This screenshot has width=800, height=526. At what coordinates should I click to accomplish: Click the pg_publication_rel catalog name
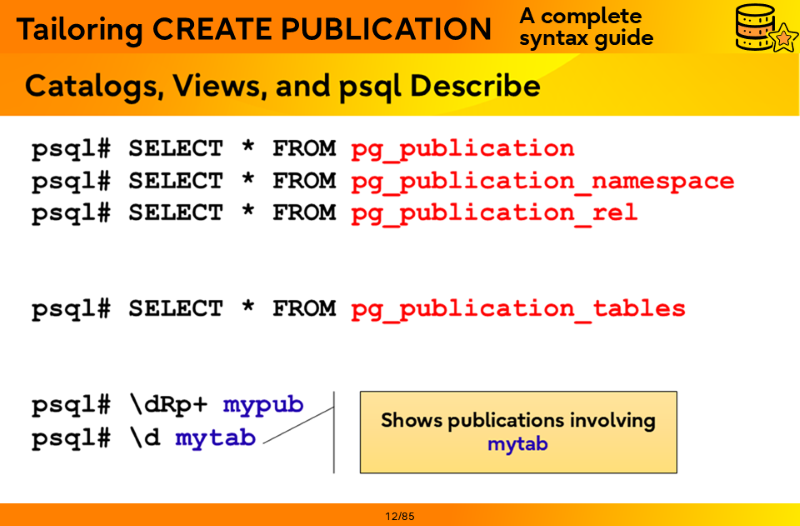coord(494,213)
